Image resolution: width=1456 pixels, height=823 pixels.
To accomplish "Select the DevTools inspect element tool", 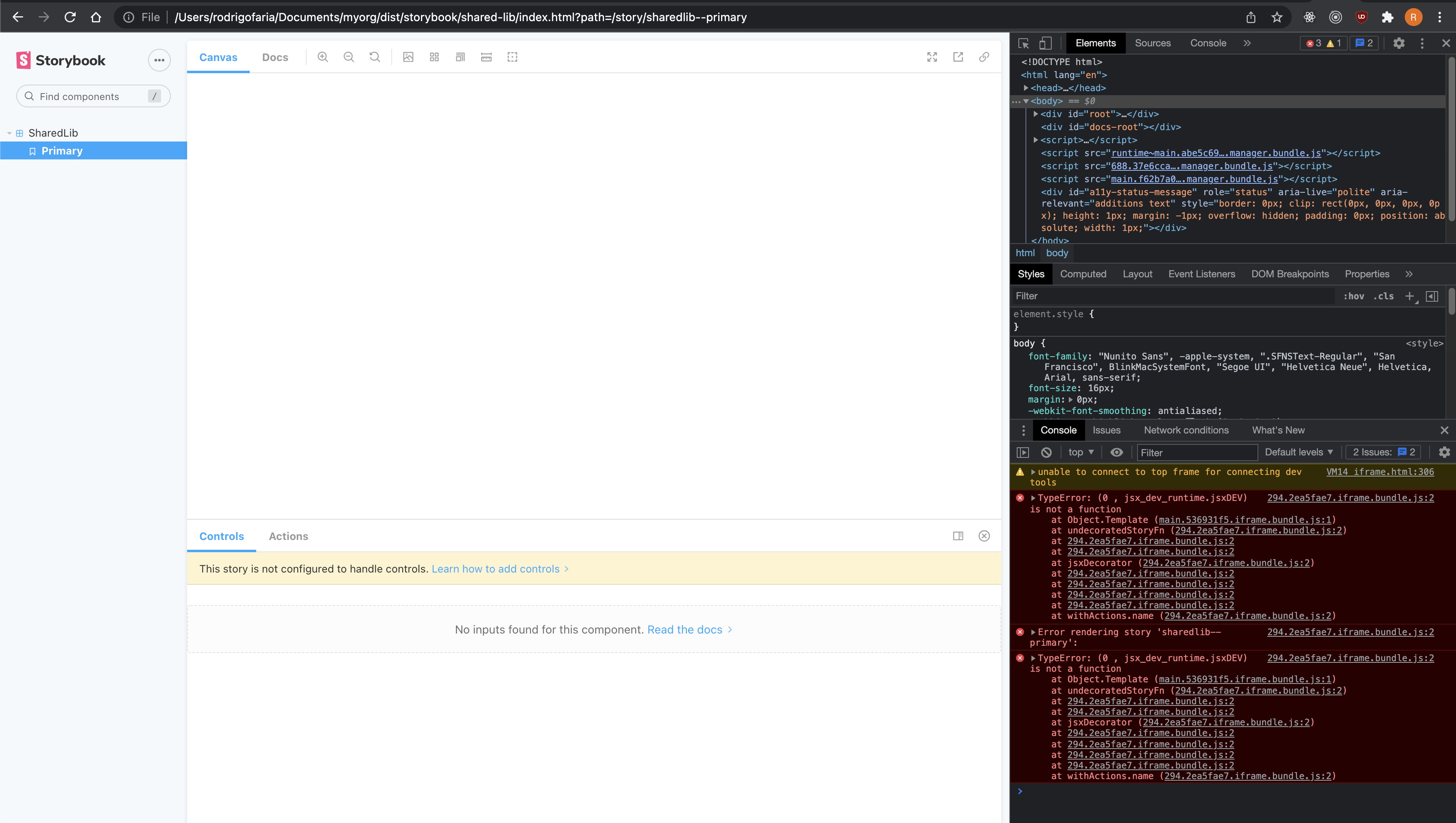I will (x=1024, y=43).
